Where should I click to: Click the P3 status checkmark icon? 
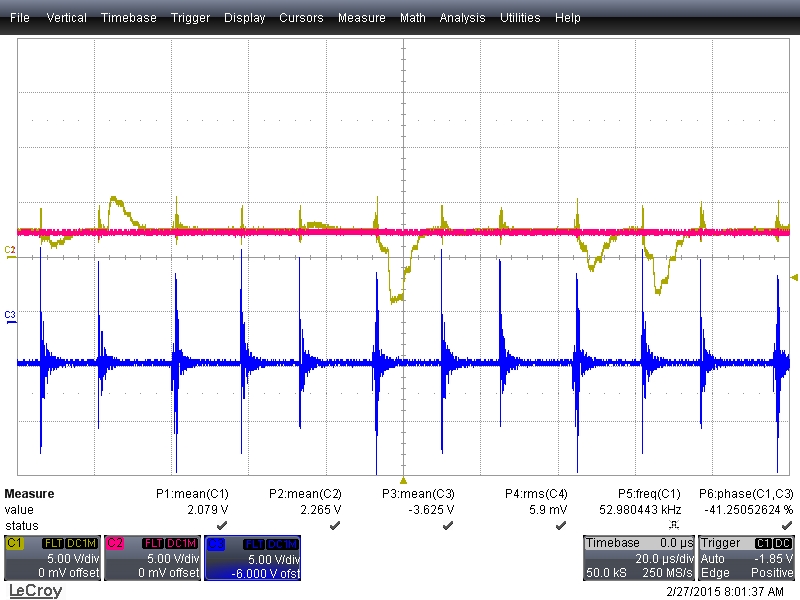[448, 525]
